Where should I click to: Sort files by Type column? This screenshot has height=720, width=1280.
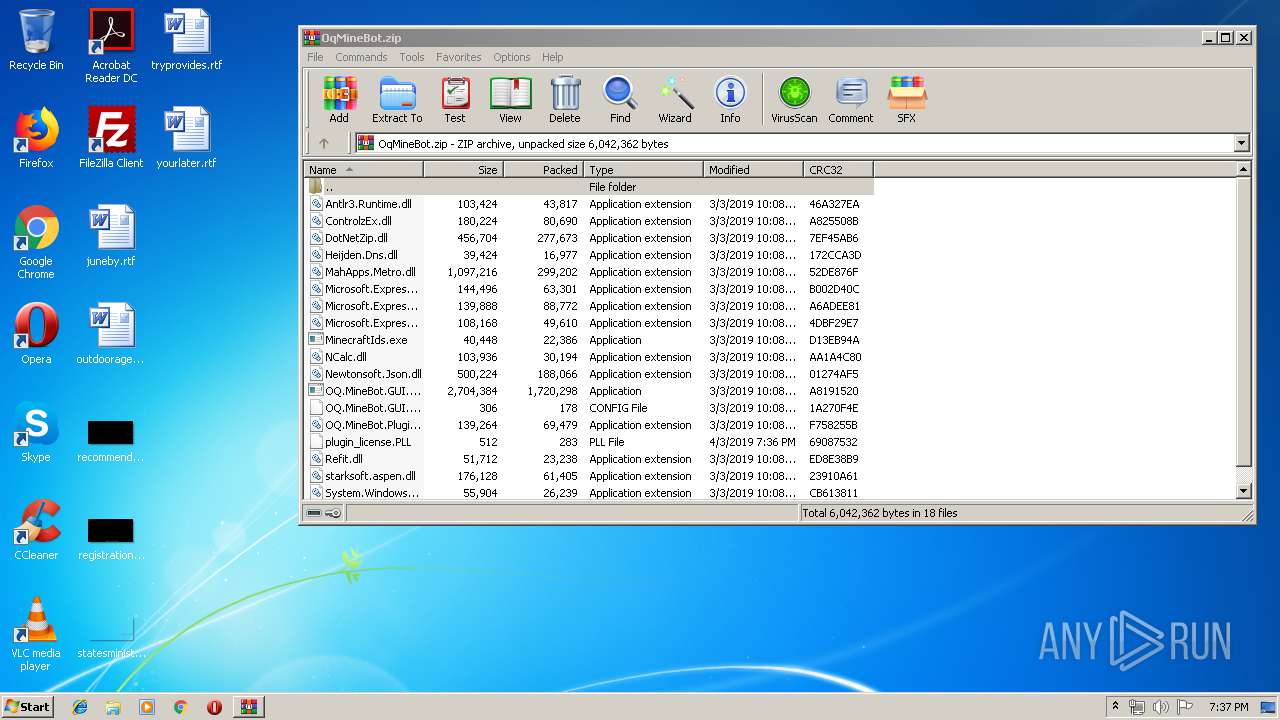644,170
